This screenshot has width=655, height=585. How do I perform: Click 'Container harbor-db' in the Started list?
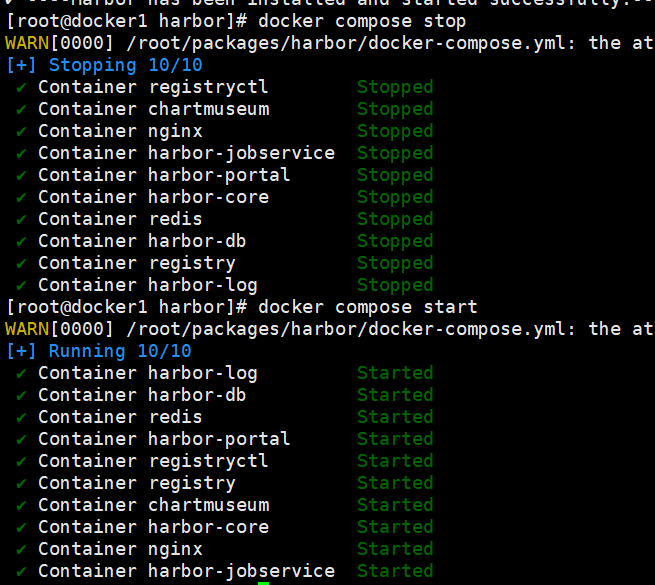pyautogui.click(x=142, y=395)
